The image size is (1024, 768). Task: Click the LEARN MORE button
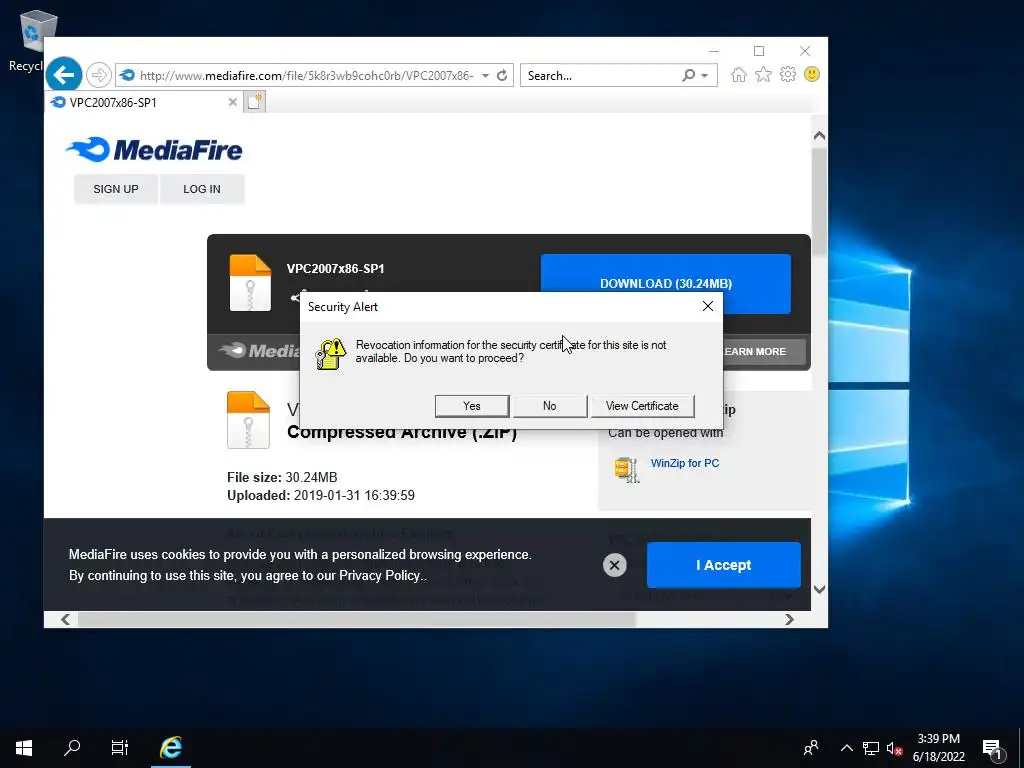tap(763, 351)
